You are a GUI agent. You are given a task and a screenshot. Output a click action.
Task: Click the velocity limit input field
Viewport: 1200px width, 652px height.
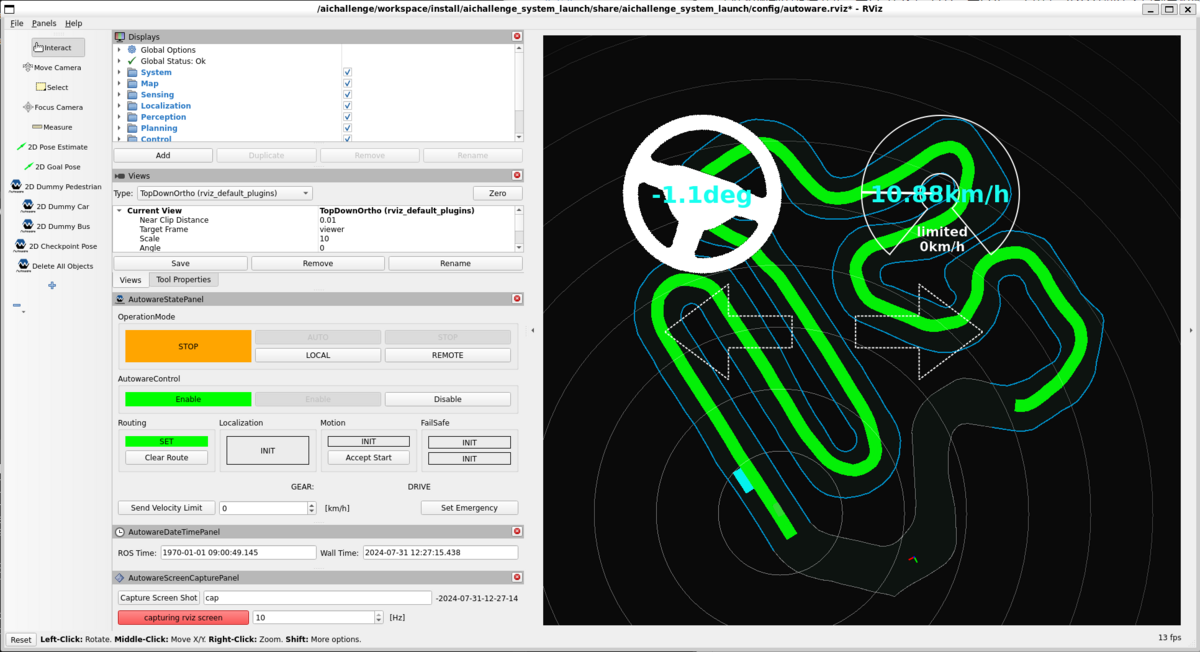point(263,508)
